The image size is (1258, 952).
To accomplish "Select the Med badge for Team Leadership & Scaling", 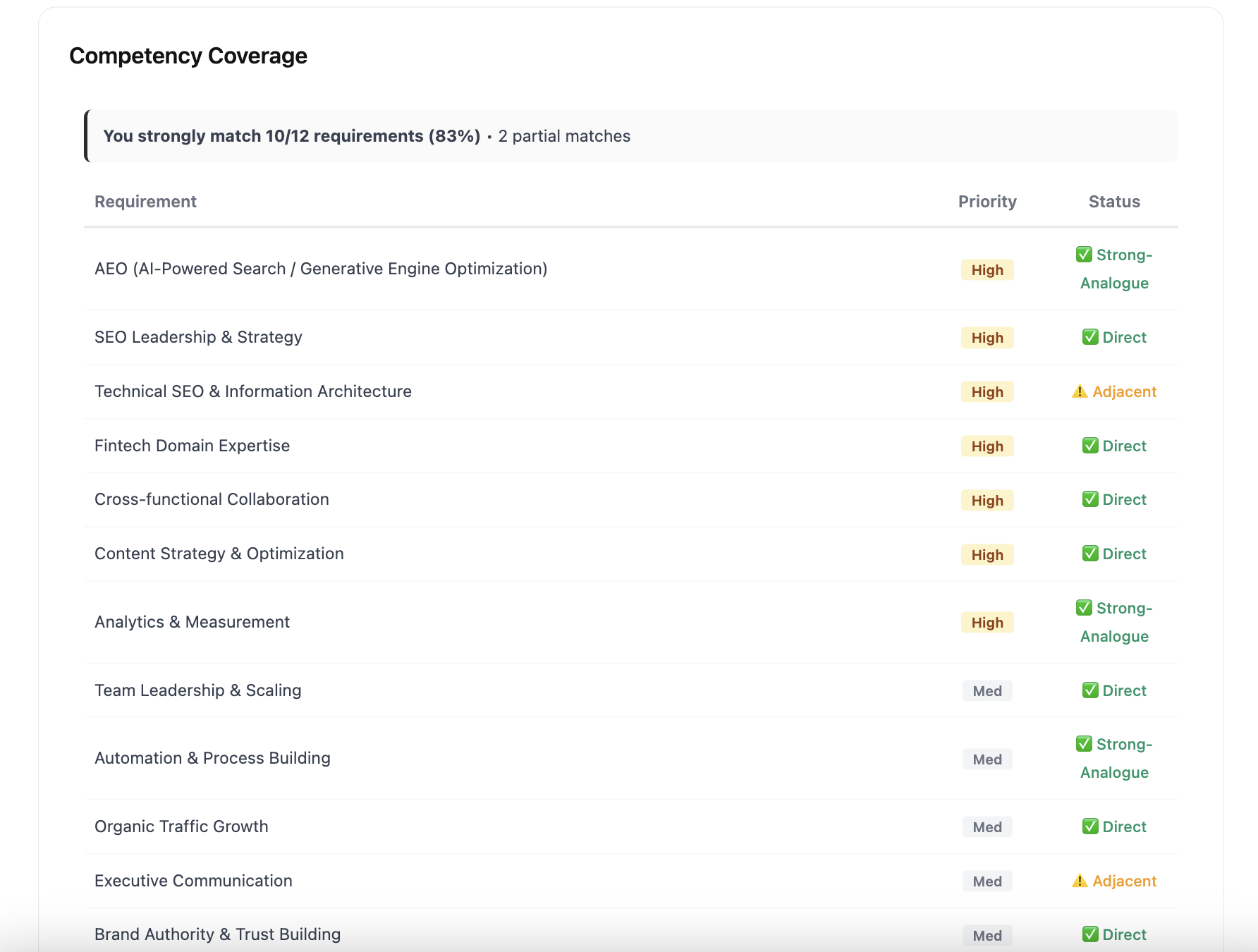I will 987,690.
